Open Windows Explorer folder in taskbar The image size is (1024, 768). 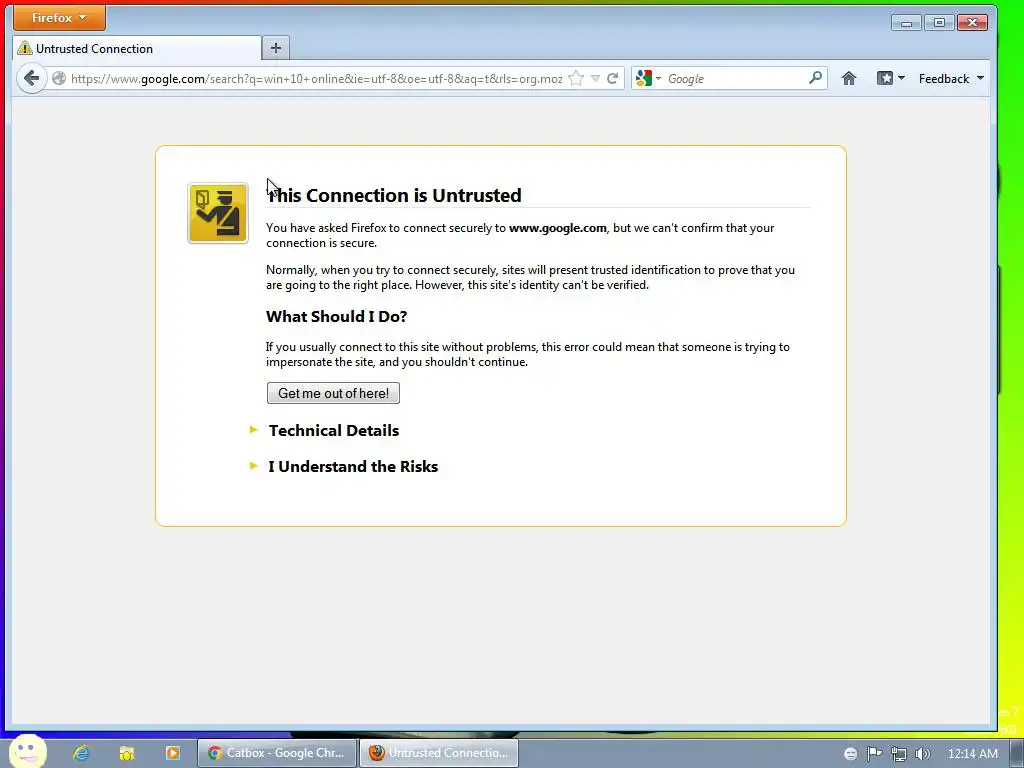tap(127, 753)
